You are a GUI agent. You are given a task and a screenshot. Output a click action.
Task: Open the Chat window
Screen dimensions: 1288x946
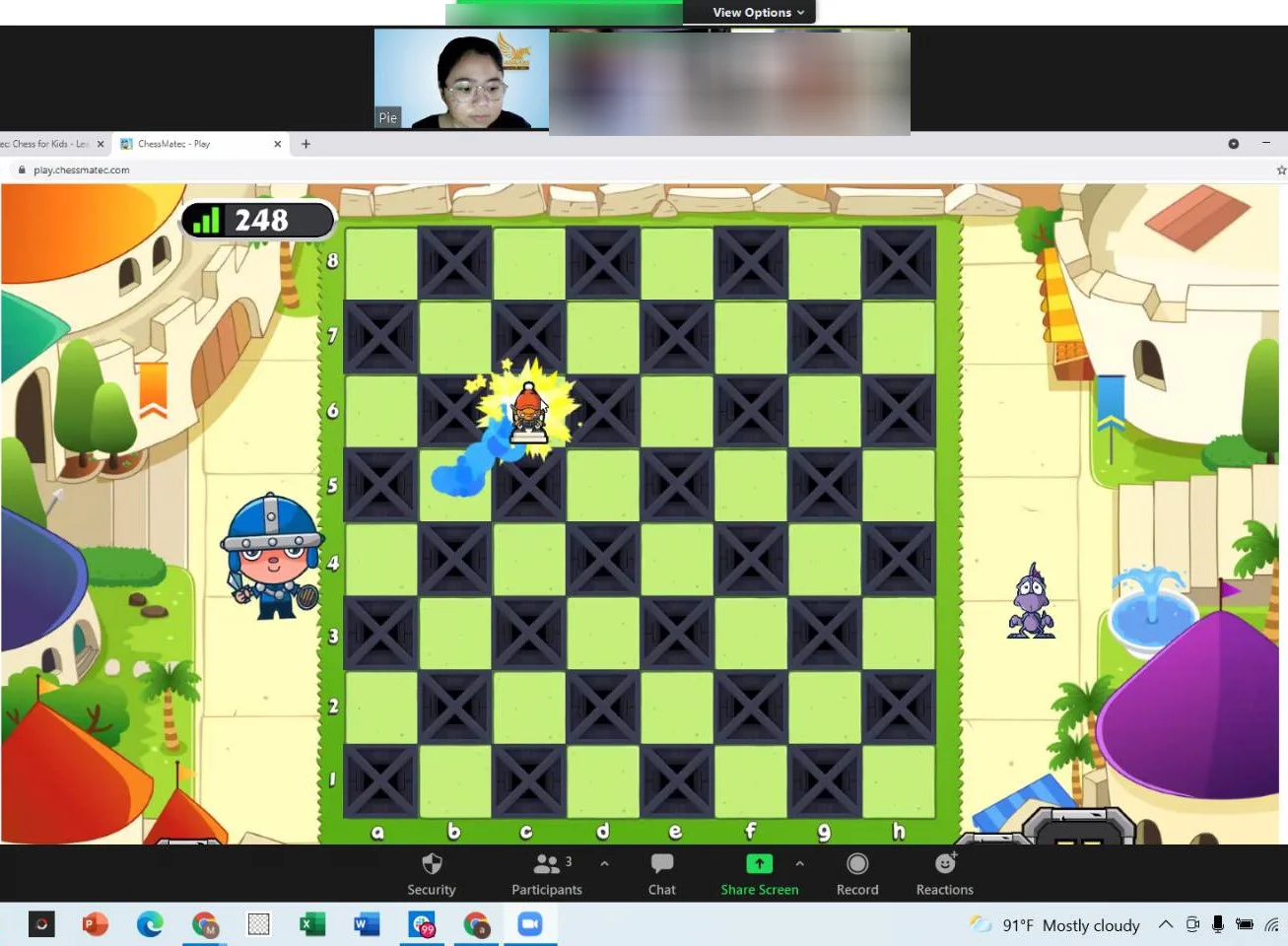coord(661,873)
